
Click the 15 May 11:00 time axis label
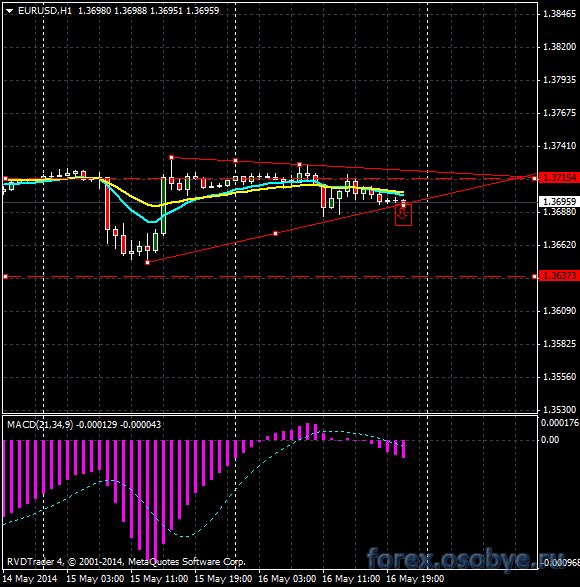click(x=159, y=579)
